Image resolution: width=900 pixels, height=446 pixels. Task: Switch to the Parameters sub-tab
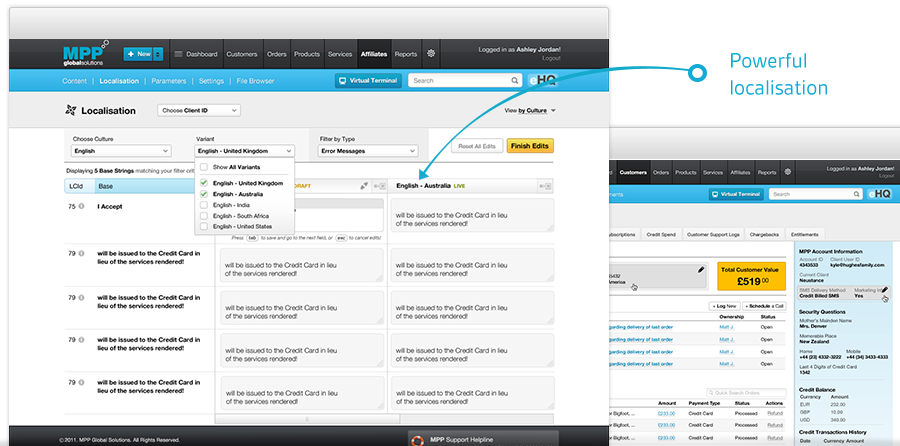(169, 81)
